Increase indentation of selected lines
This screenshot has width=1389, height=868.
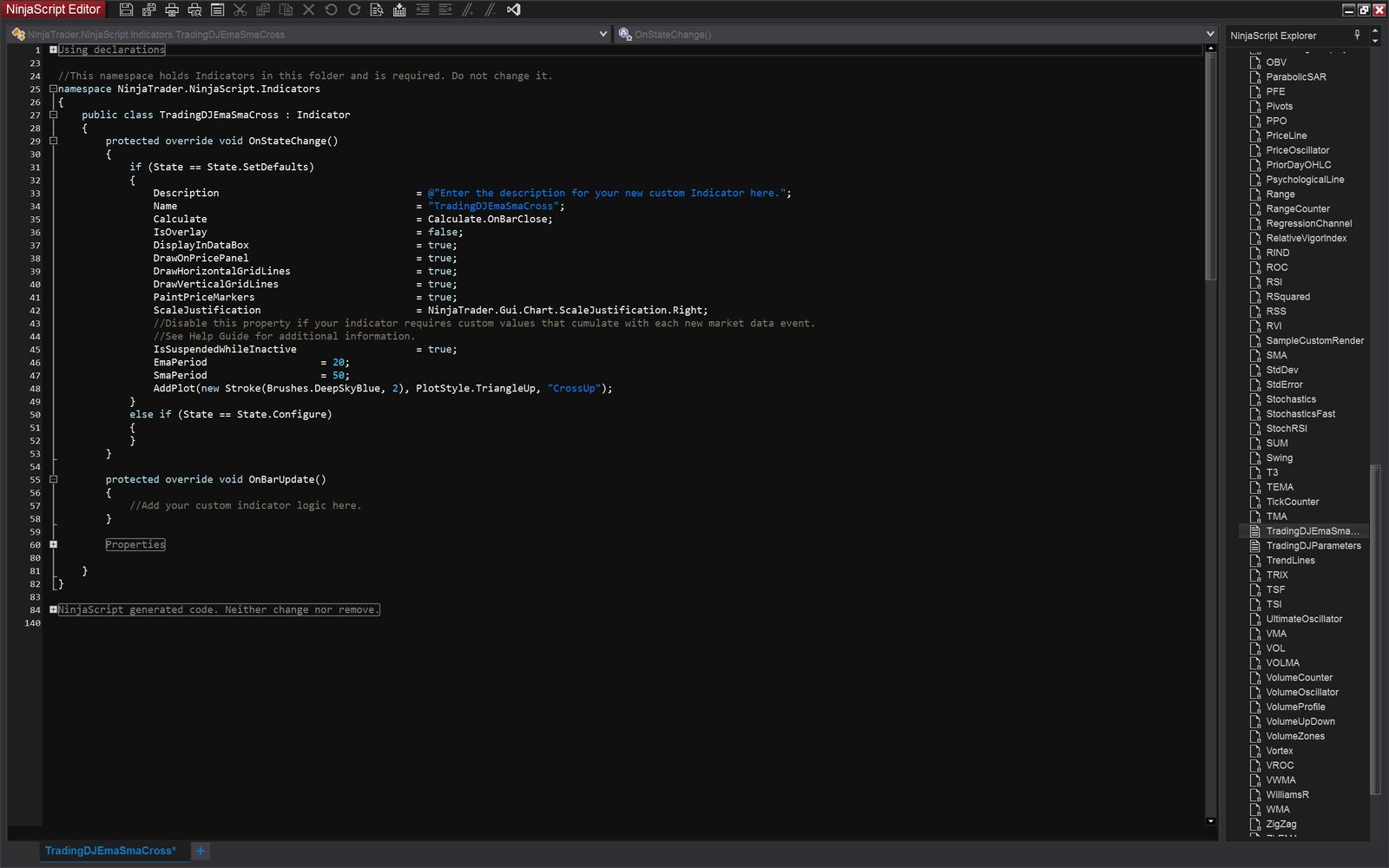click(444, 10)
